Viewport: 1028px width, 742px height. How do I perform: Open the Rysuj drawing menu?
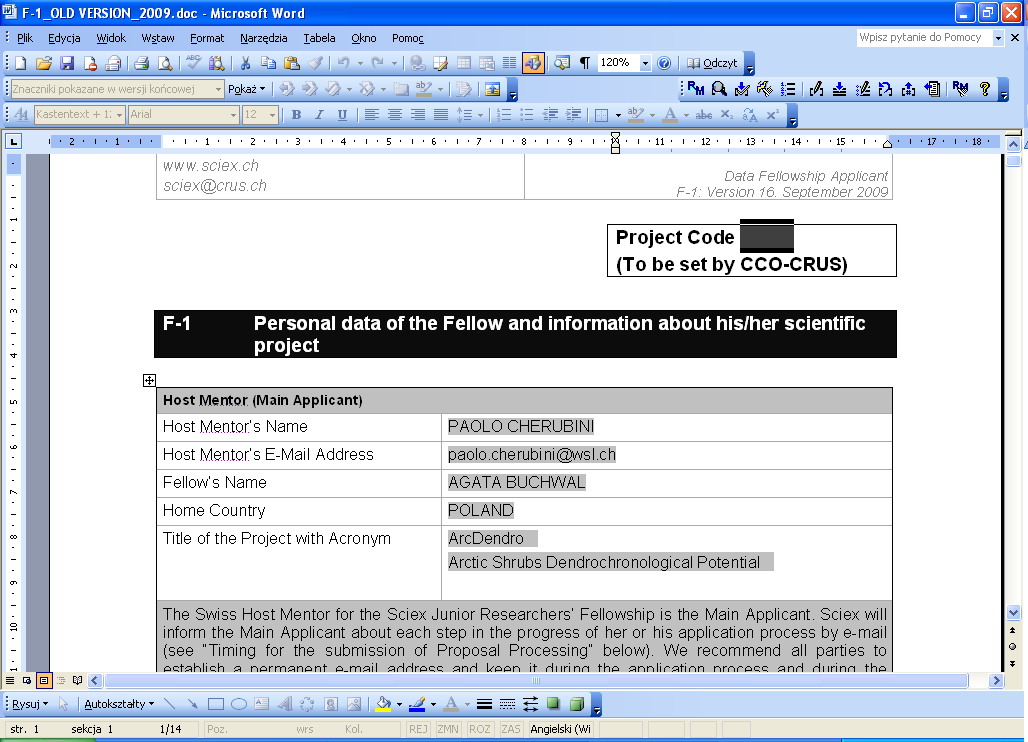30,704
